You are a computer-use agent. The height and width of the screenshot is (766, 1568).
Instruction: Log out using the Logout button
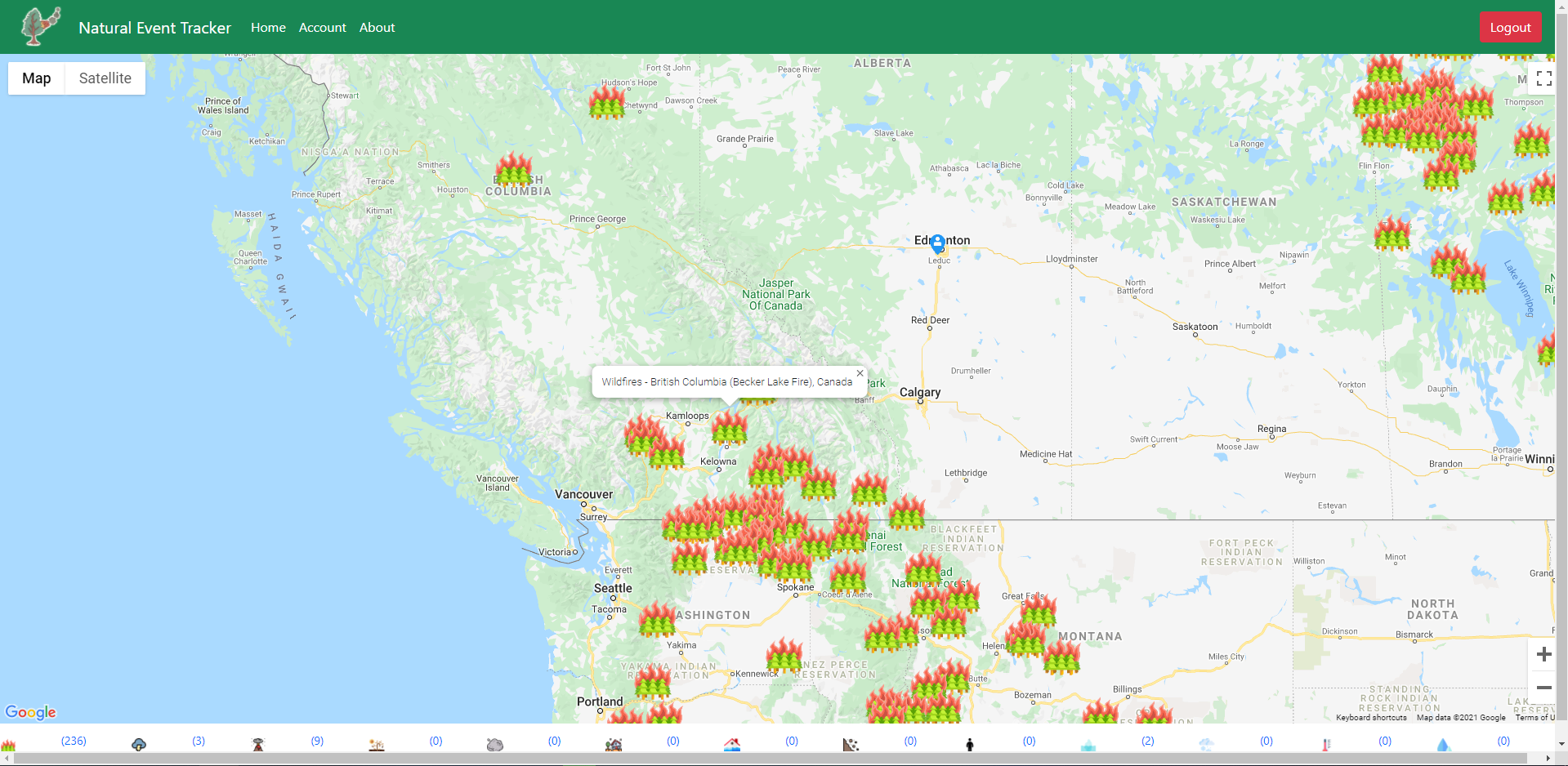[1511, 27]
